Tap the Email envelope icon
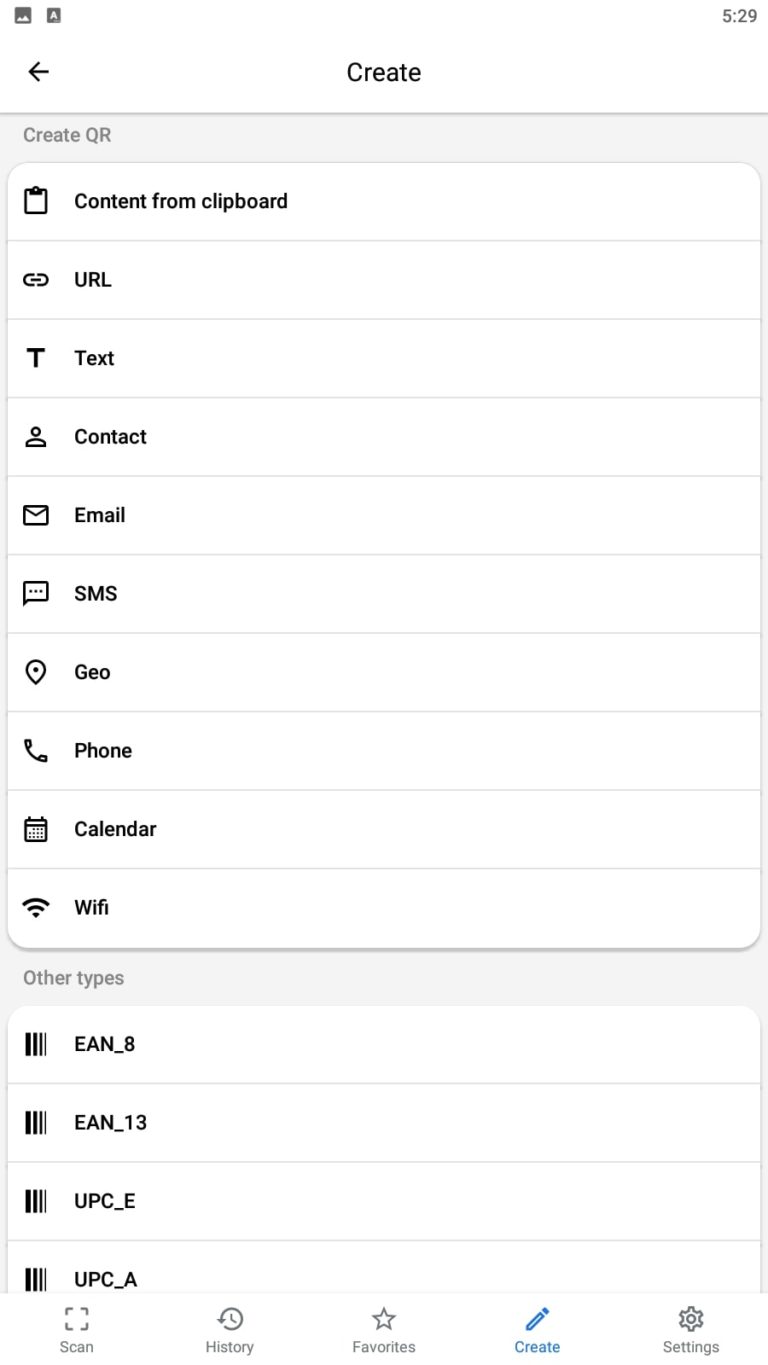The width and height of the screenshot is (768, 1365). coord(36,515)
